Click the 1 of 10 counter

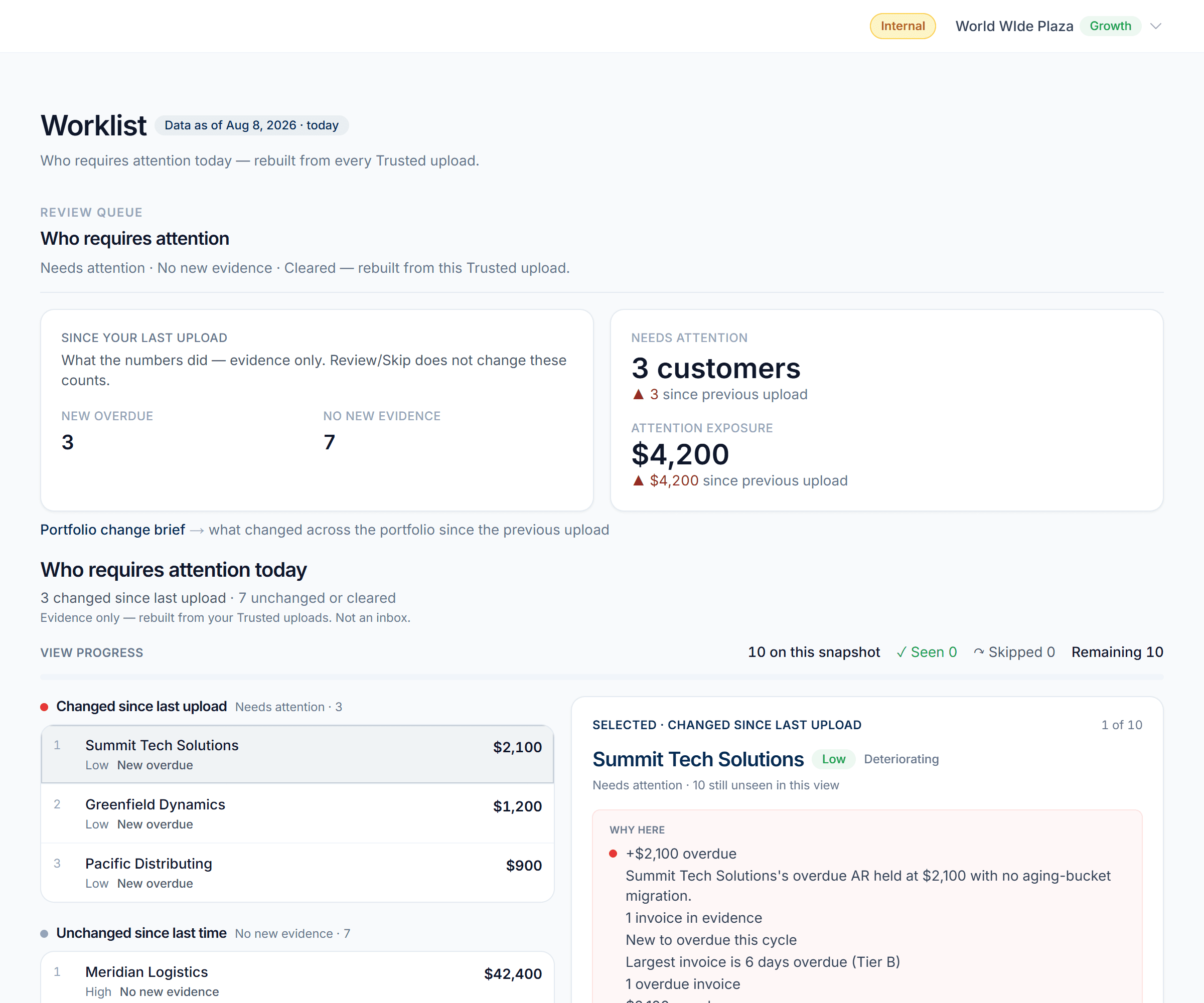(x=1121, y=725)
